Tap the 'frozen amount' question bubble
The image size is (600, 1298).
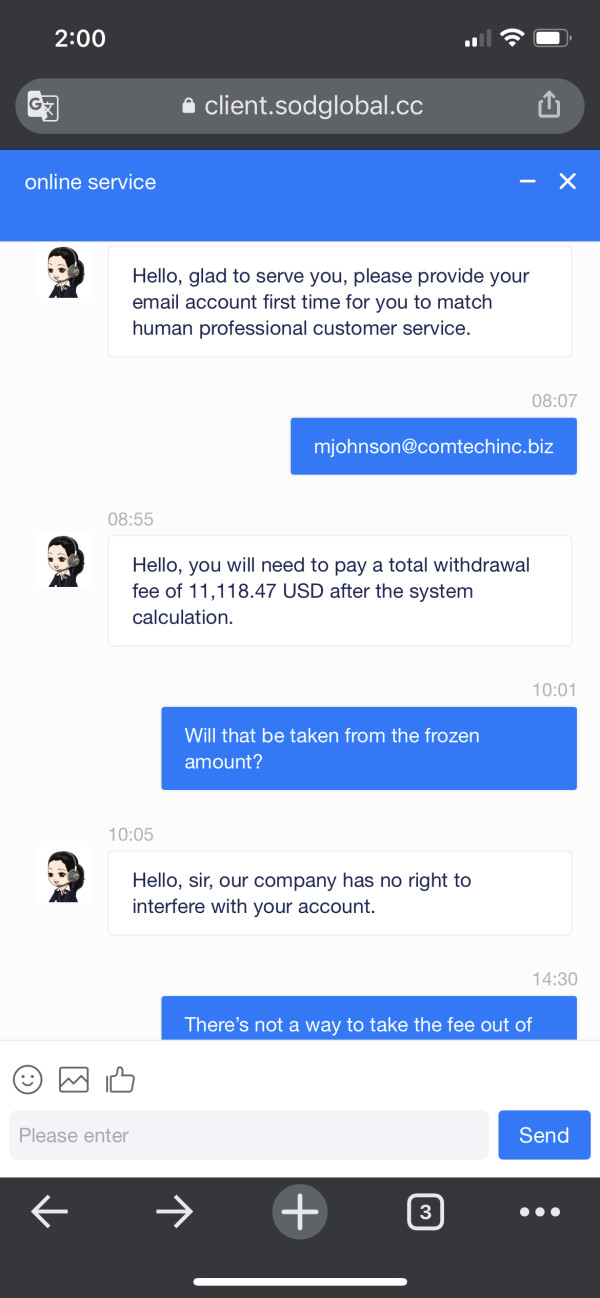tap(369, 748)
